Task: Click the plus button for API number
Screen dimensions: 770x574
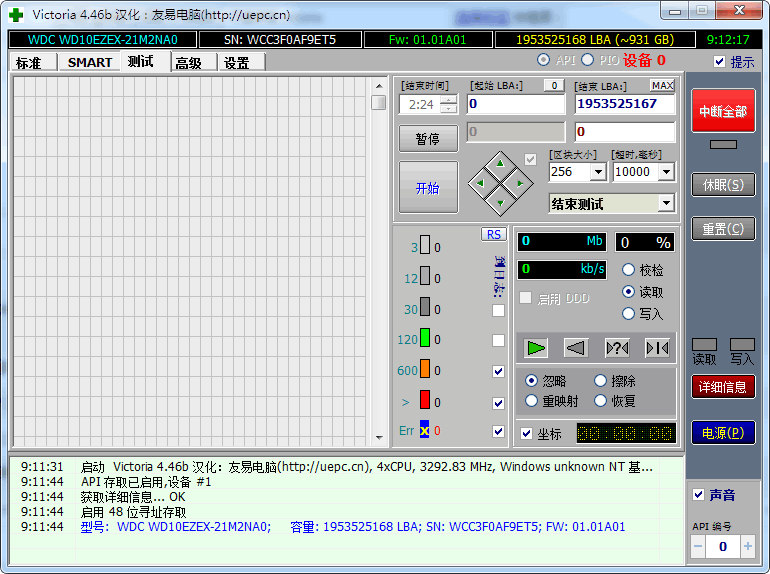Action: [748, 547]
